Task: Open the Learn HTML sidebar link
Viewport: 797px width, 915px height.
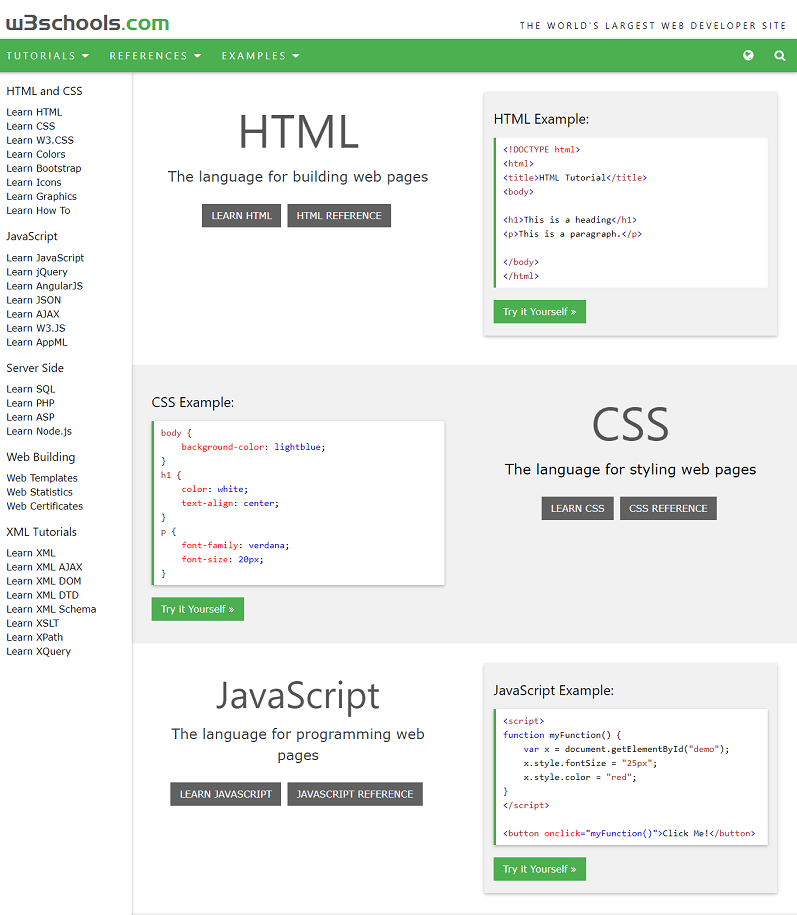Action: pos(34,112)
